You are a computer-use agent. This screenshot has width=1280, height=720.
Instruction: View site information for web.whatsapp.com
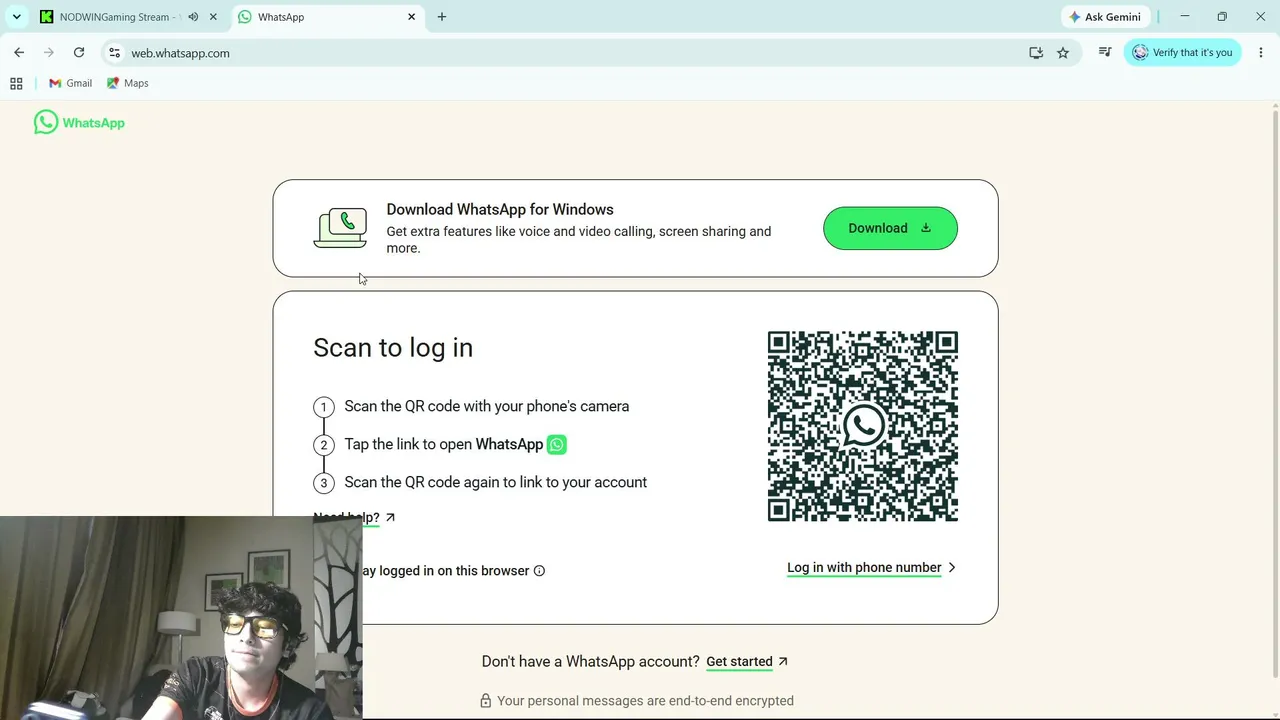click(114, 53)
